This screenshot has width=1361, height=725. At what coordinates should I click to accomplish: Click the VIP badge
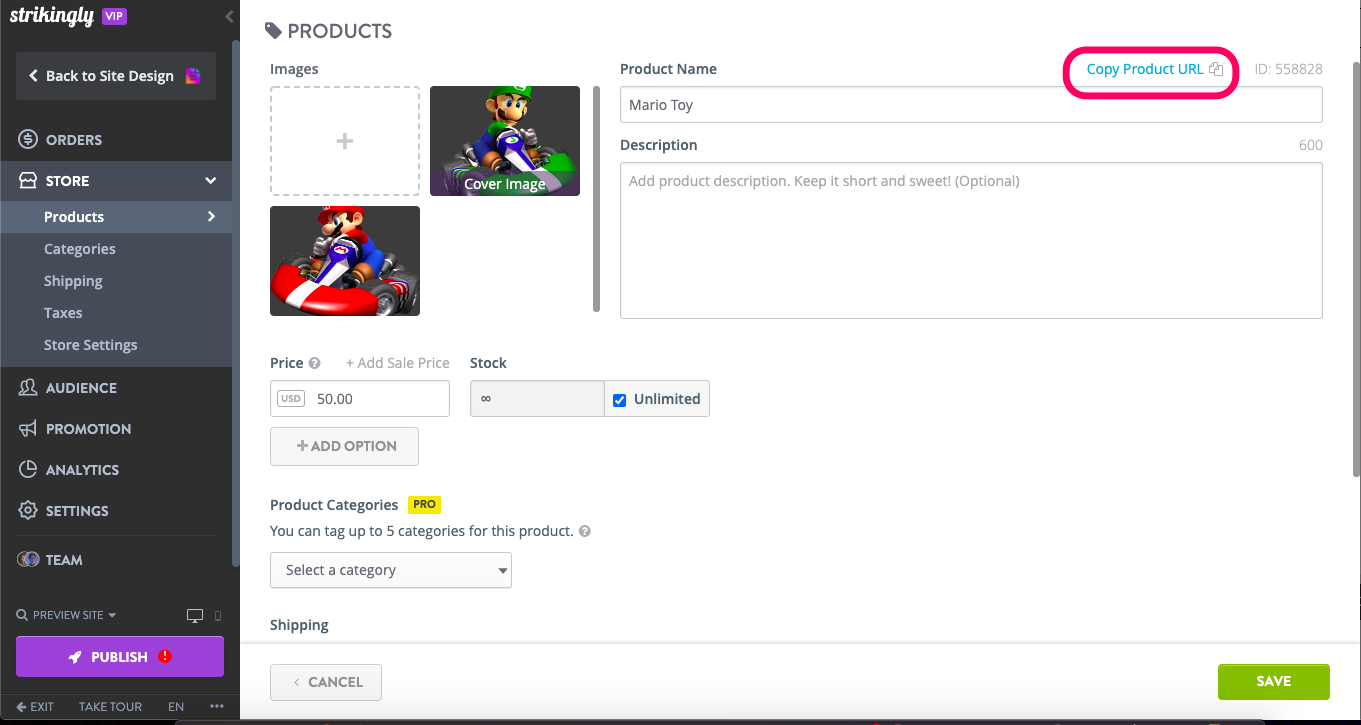tap(115, 16)
